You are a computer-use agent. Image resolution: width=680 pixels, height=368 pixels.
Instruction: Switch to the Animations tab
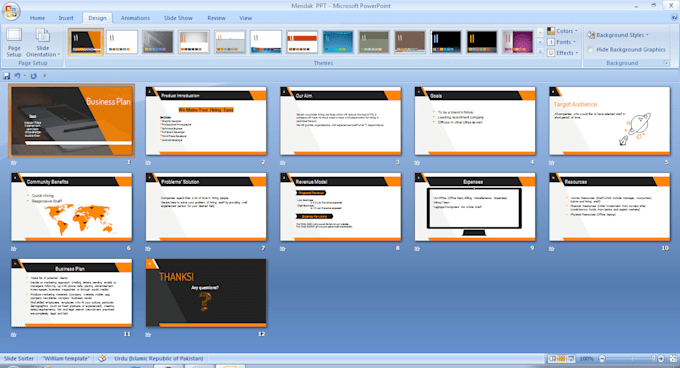coord(135,18)
